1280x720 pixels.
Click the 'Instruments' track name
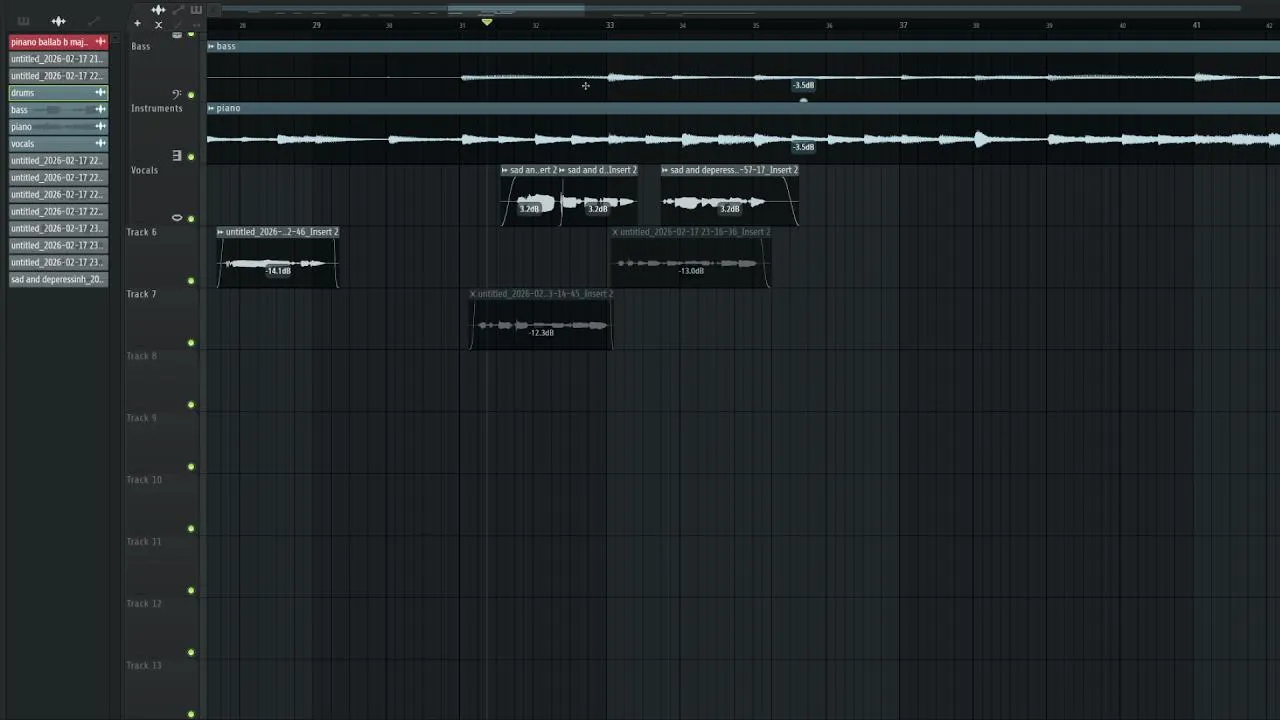click(x=156, y=108)
